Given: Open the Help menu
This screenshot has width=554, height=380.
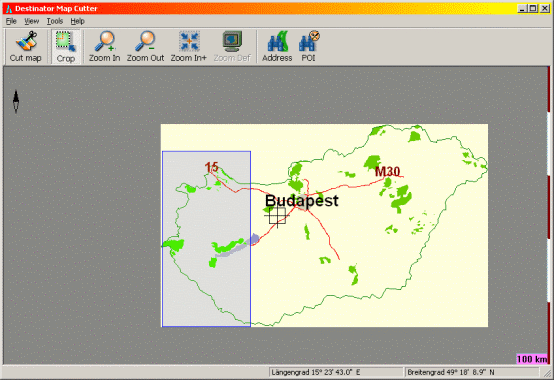Looking at the screenshot, I should (77, 21).
